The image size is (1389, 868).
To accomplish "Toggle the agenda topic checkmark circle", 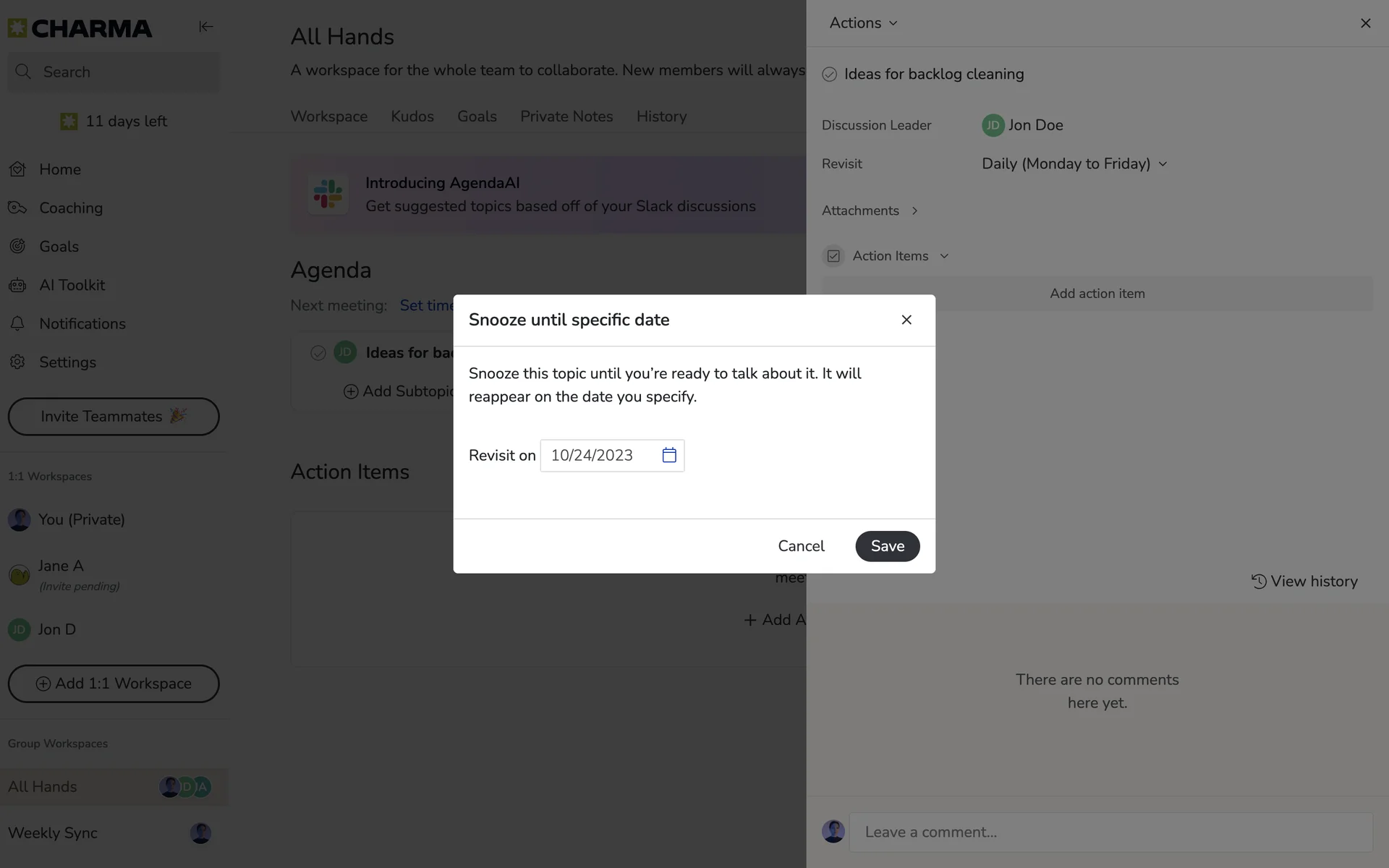I will click(x=318, y=353).
